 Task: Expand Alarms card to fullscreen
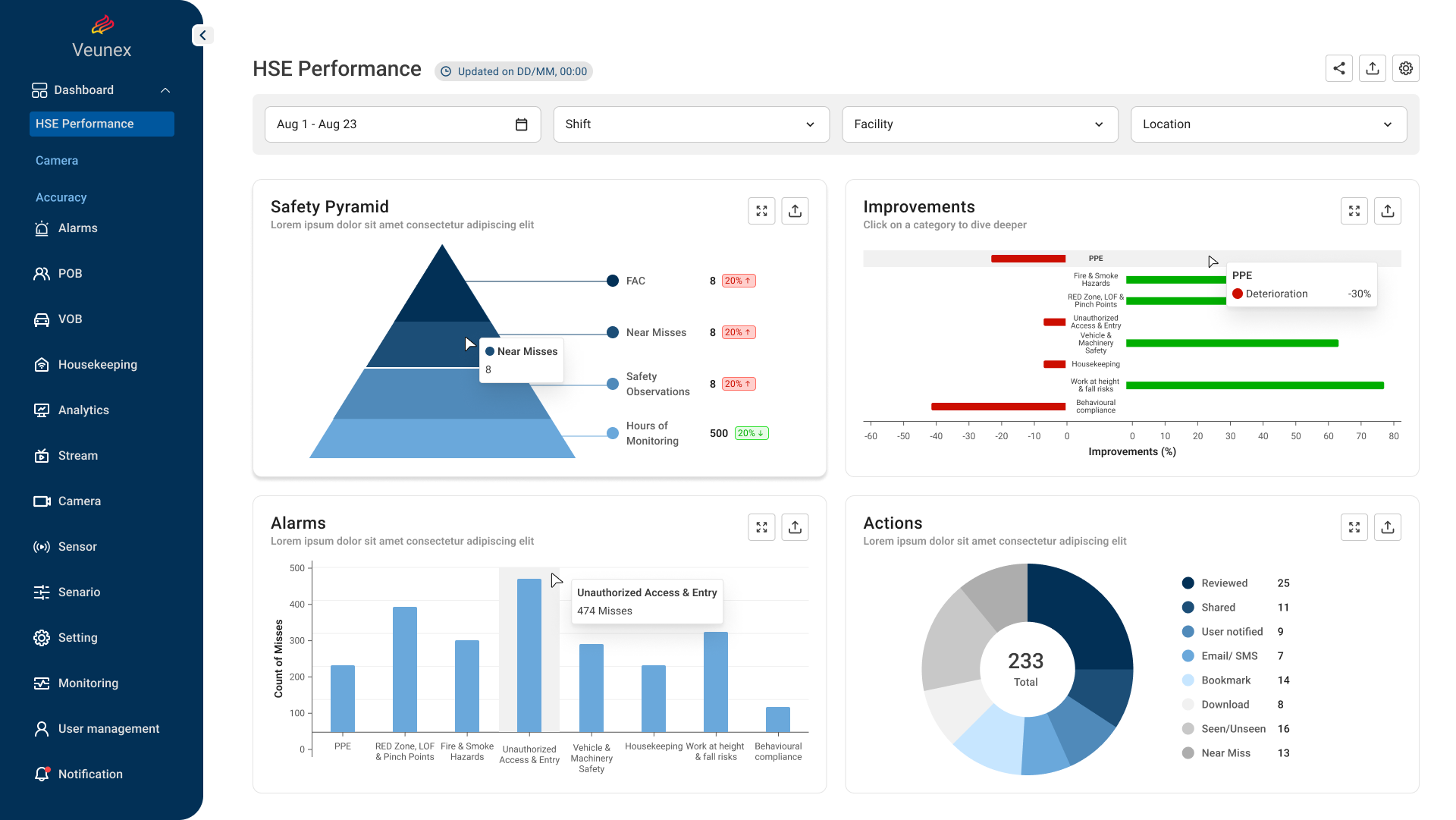762,527
